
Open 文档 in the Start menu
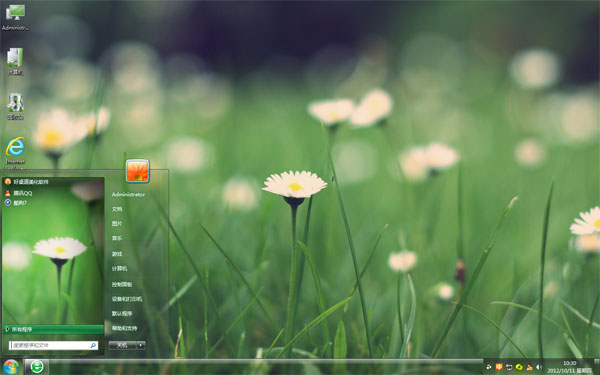click(x=117, y=209)
